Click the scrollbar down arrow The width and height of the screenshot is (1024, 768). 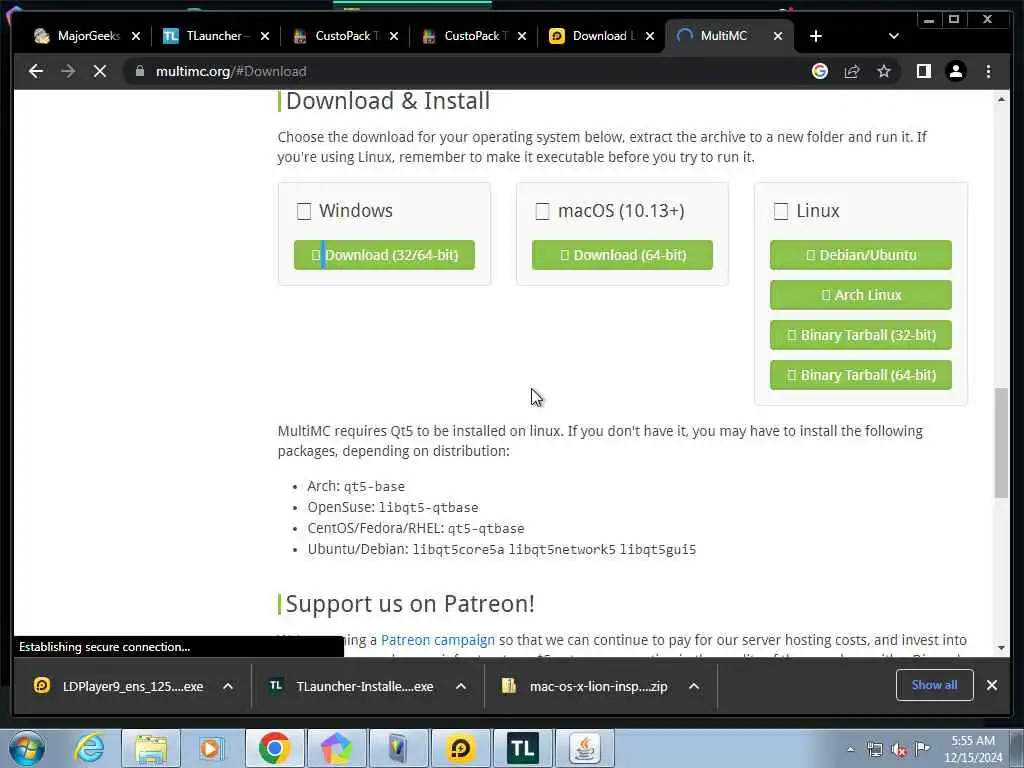coord(1001,648)
